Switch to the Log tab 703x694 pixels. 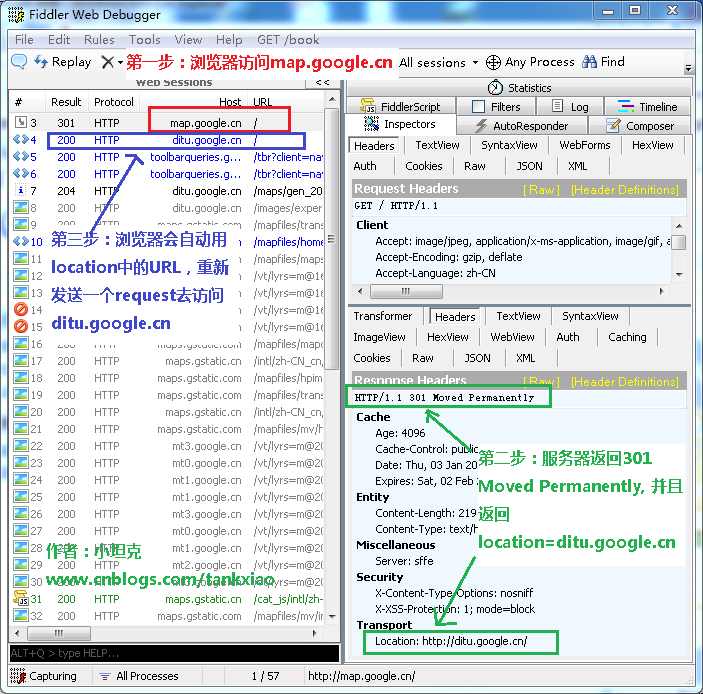pos(570,107)
